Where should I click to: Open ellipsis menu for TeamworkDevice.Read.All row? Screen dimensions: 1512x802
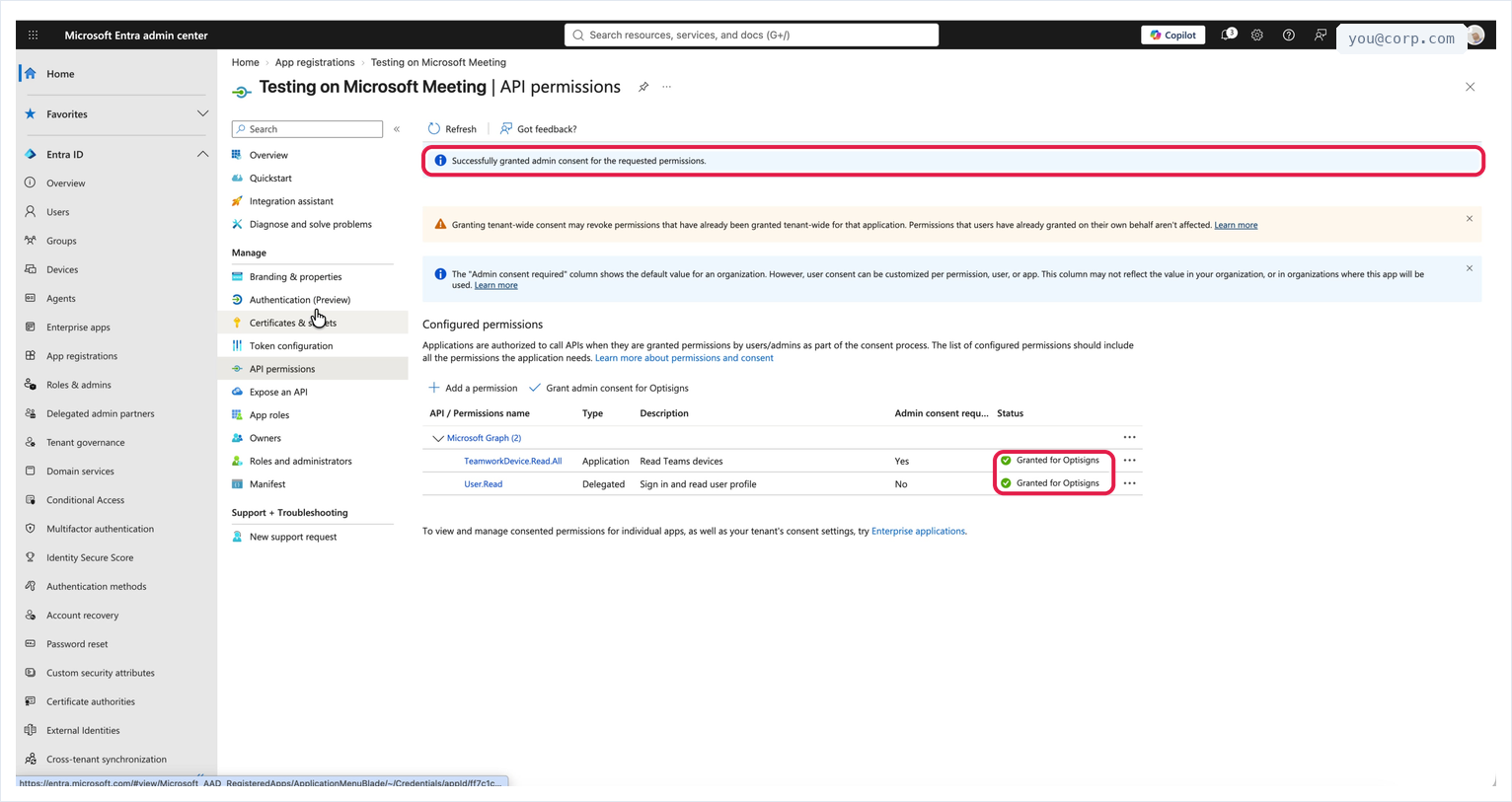[x=1129, y=461]
